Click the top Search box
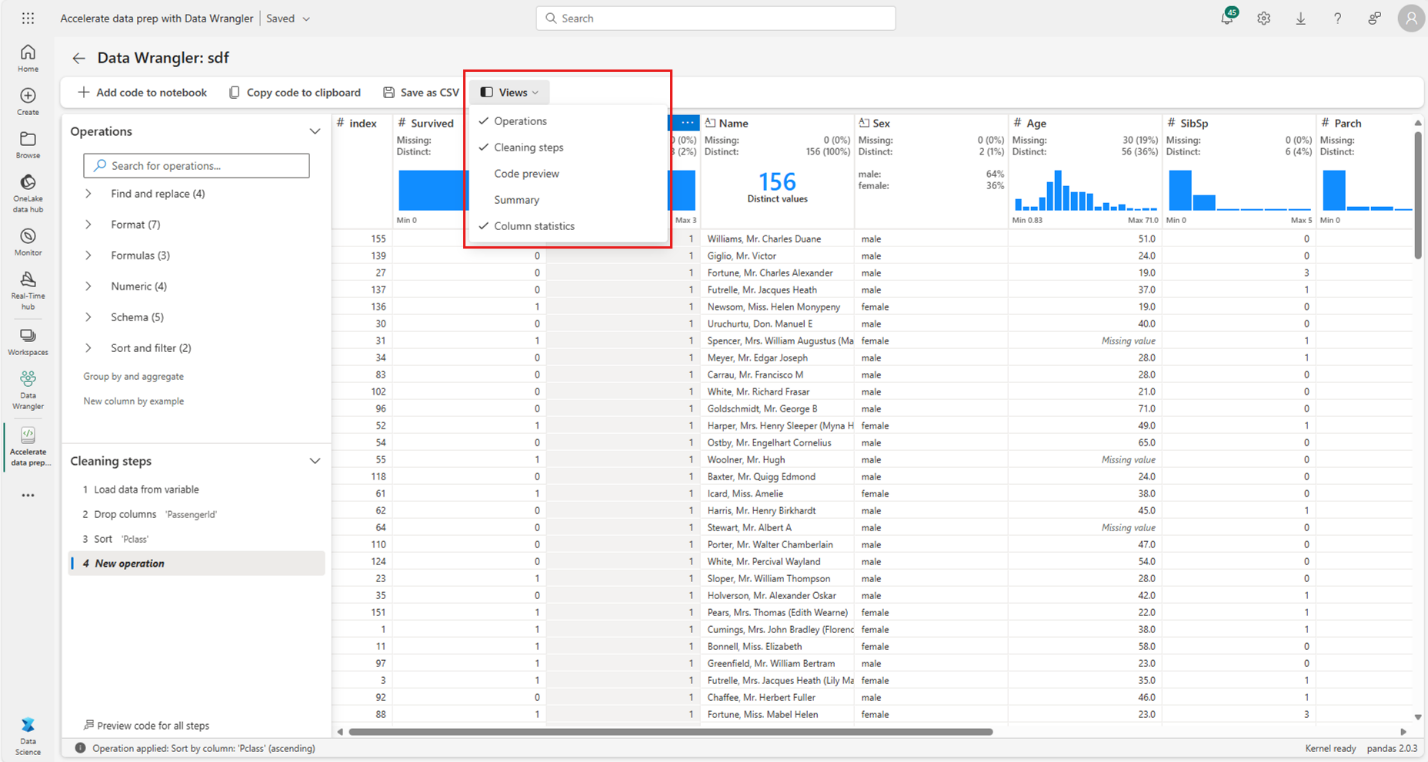 click(x=716, y=18)
